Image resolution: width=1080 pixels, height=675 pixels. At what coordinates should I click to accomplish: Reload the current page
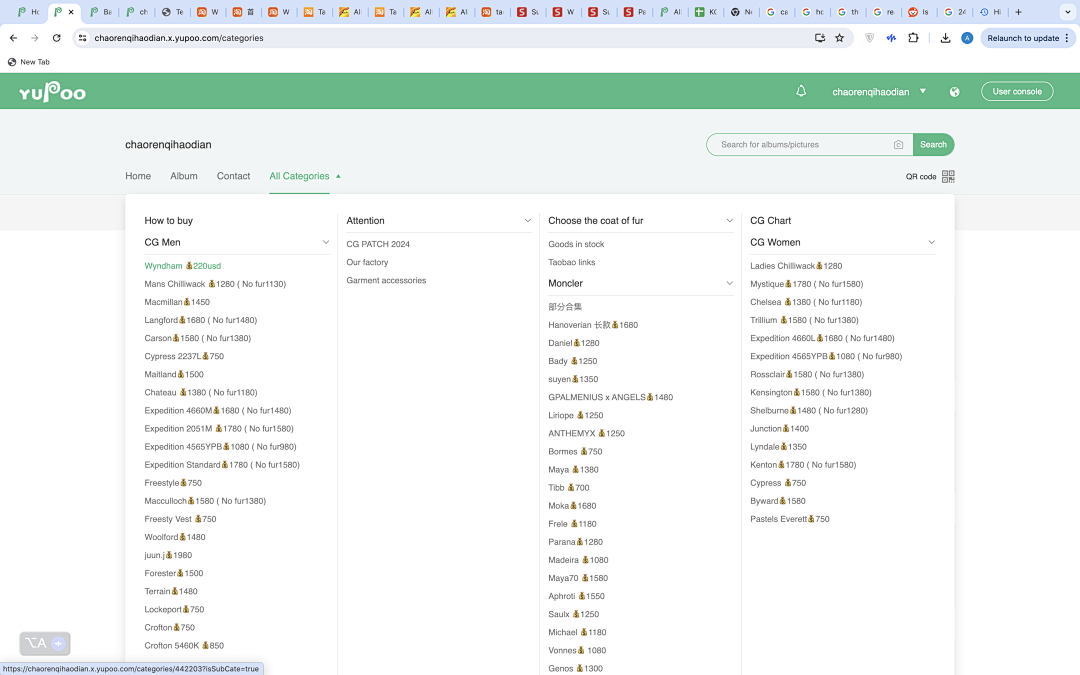click(x=56, y=38)
